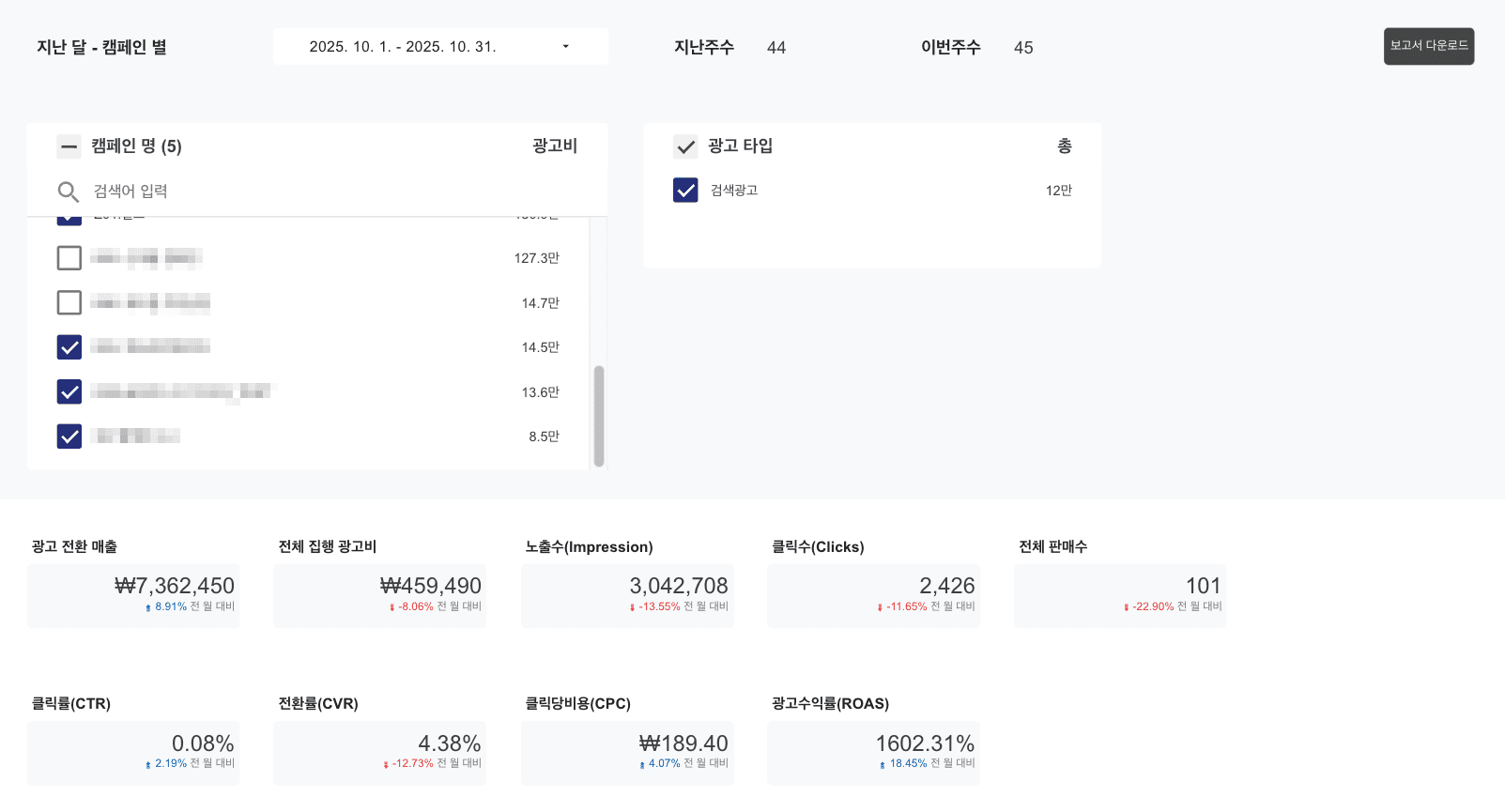Click the impressions value 3,042,708

[679, 586]
